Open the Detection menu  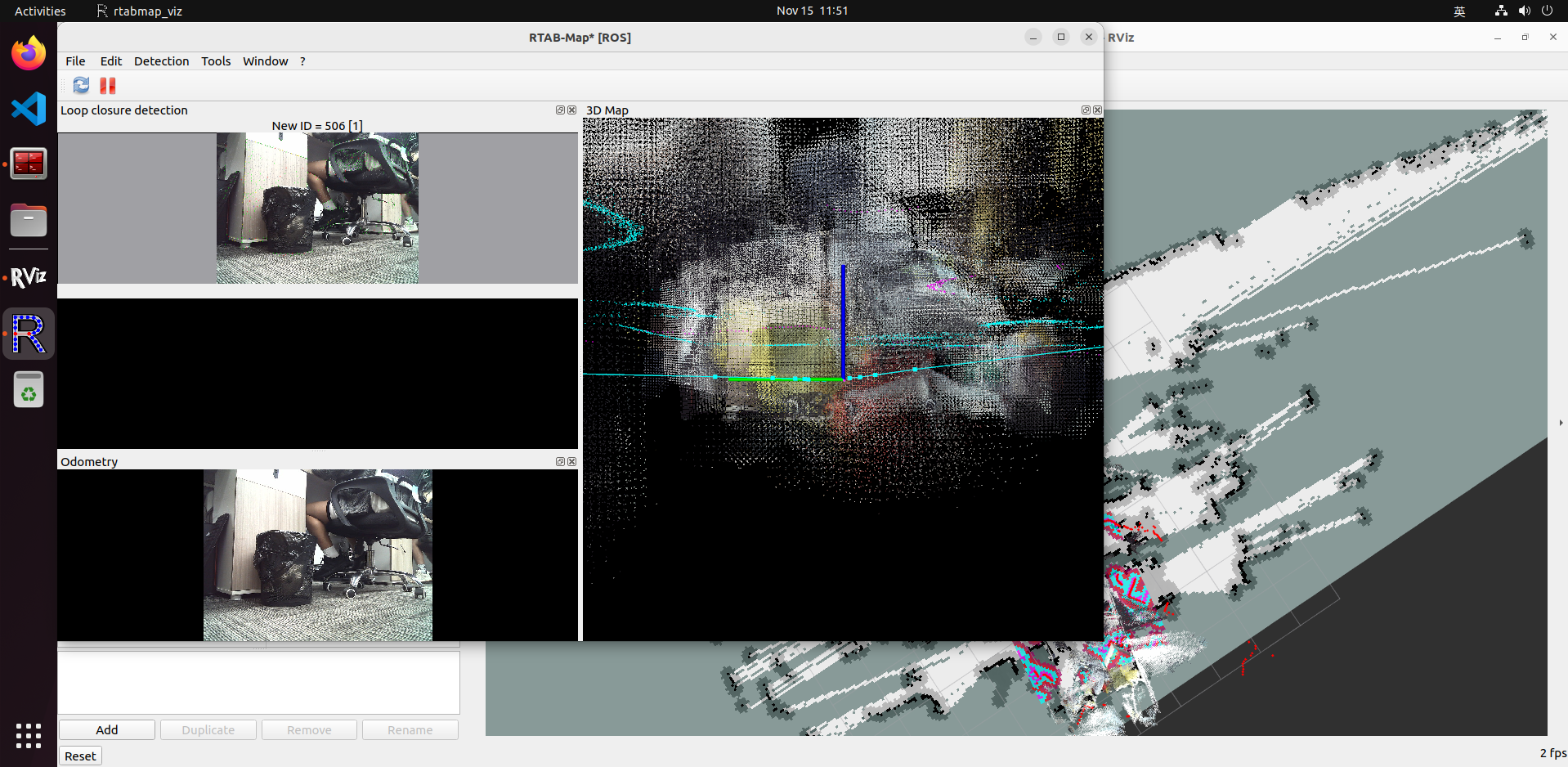click(x=161, y=61)
